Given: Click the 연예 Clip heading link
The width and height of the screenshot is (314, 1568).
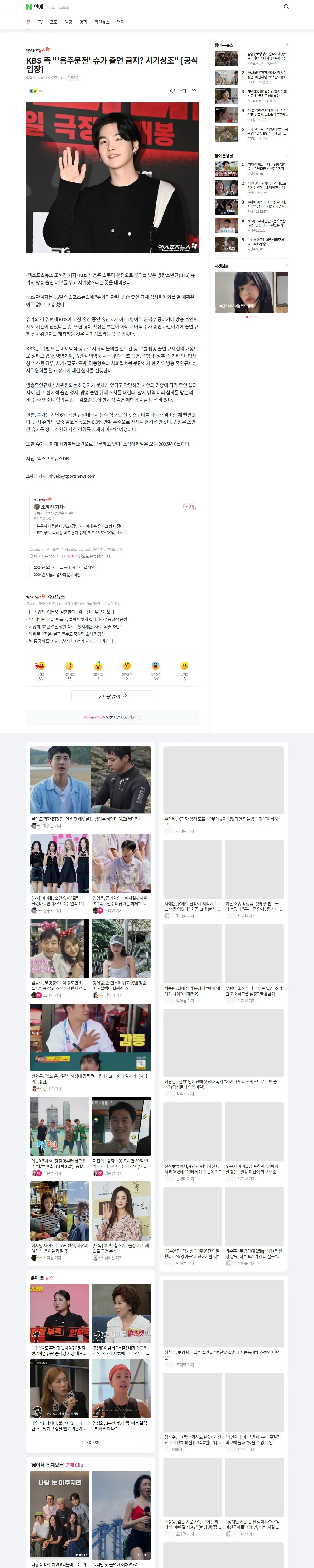Looking at the screenshot, I should pyautogui.click(x=74, y=1465).
